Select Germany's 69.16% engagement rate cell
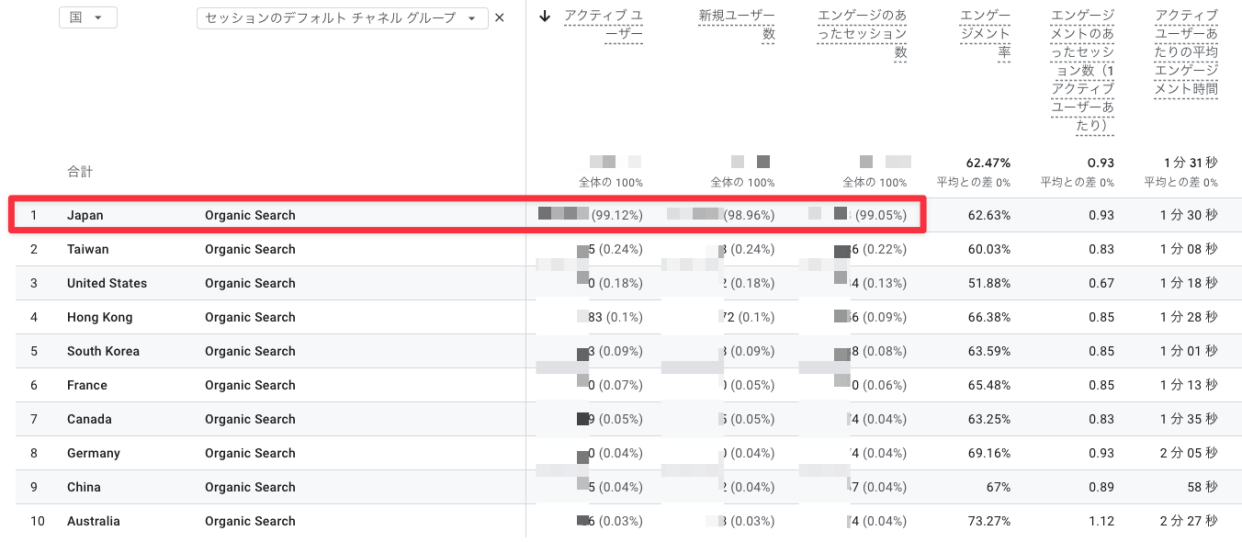1242x542 pixels. point(987,453)
